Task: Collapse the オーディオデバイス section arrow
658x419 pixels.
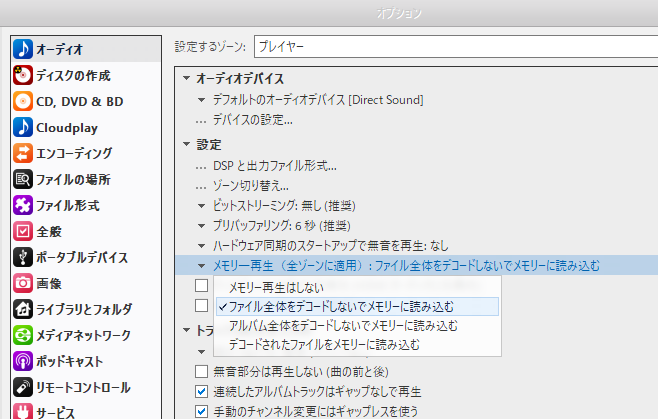Action: [187, 78]
